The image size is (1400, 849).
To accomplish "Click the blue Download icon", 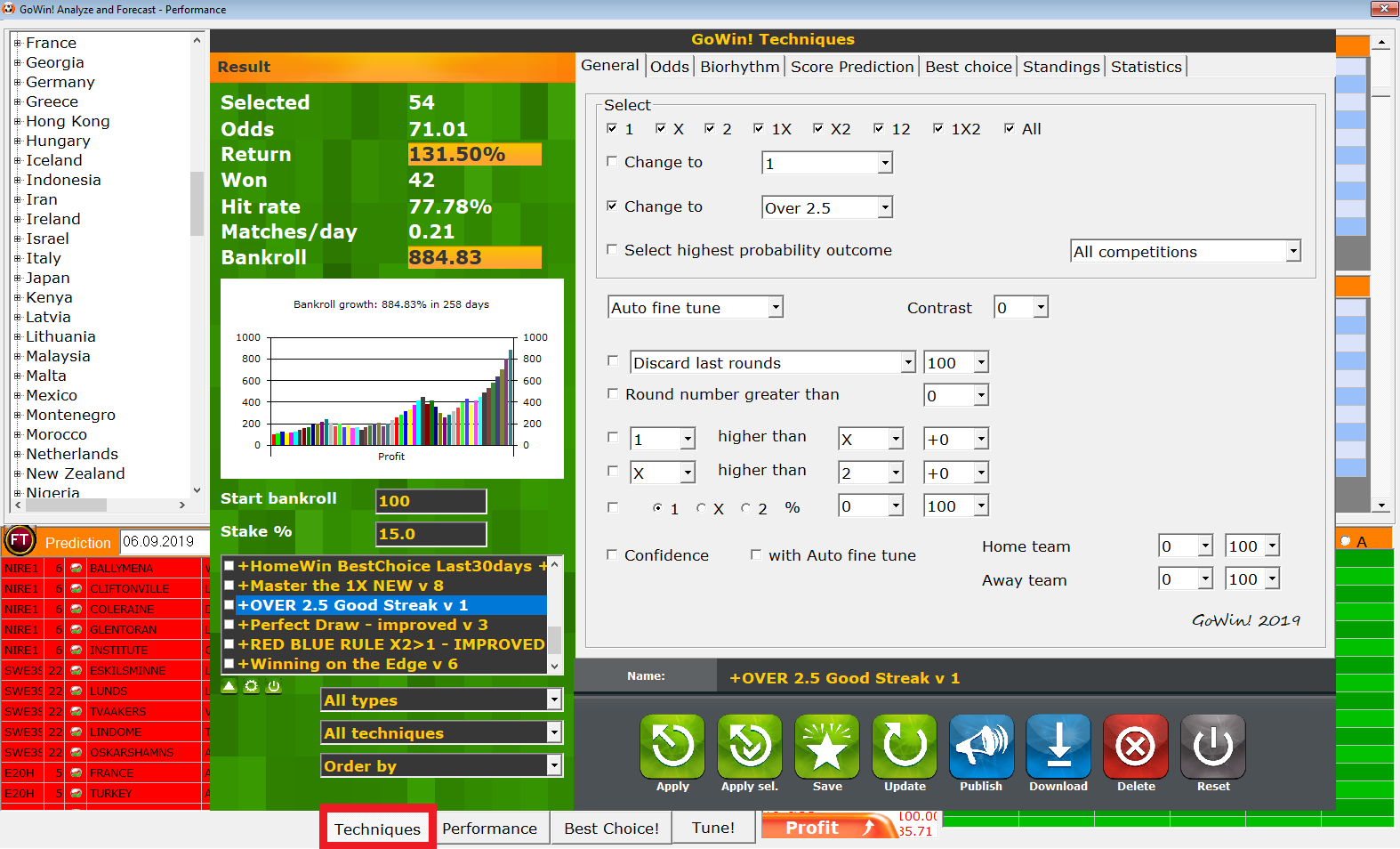I will [x=1058, y=746].
